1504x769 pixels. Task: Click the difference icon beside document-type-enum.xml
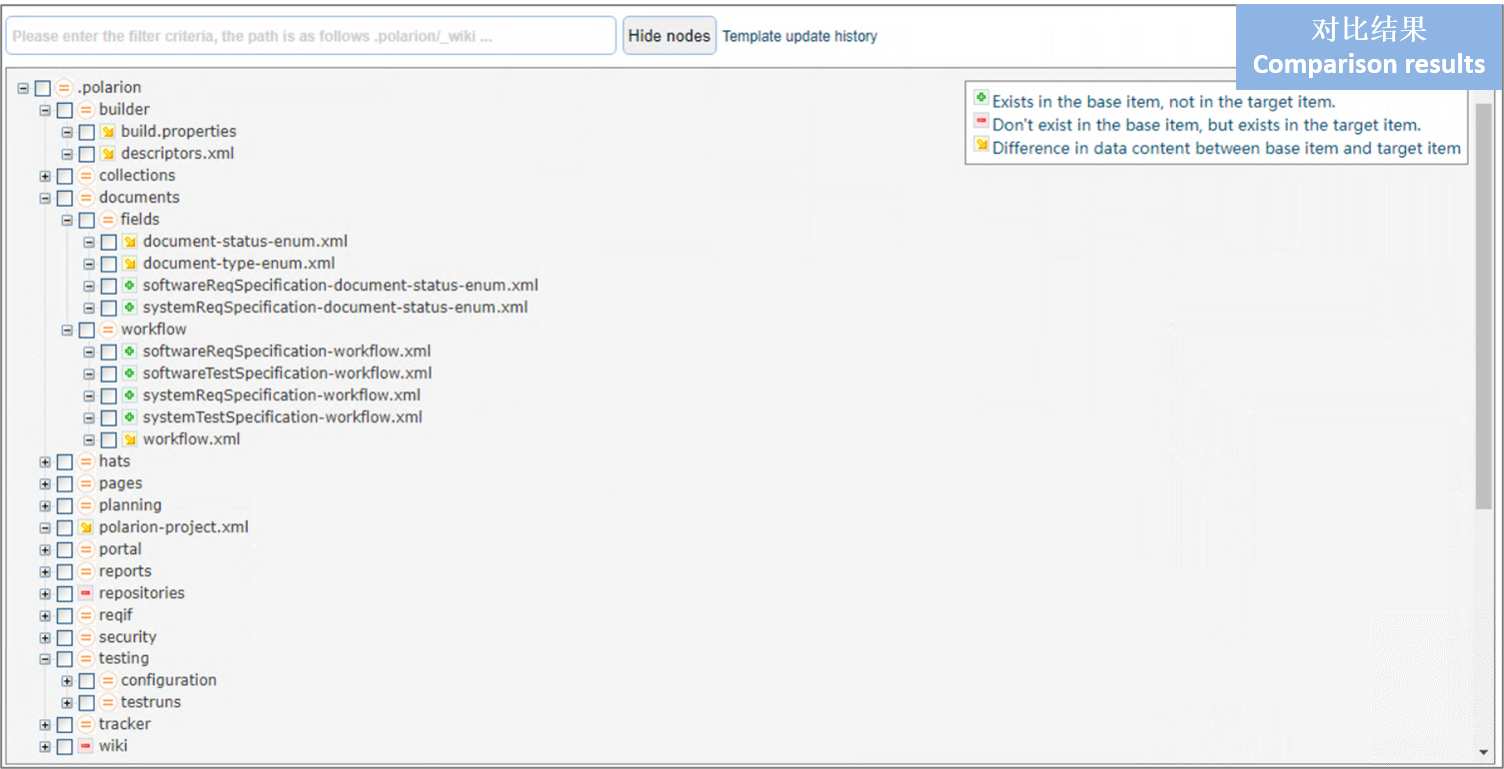(x=130, y=264)
